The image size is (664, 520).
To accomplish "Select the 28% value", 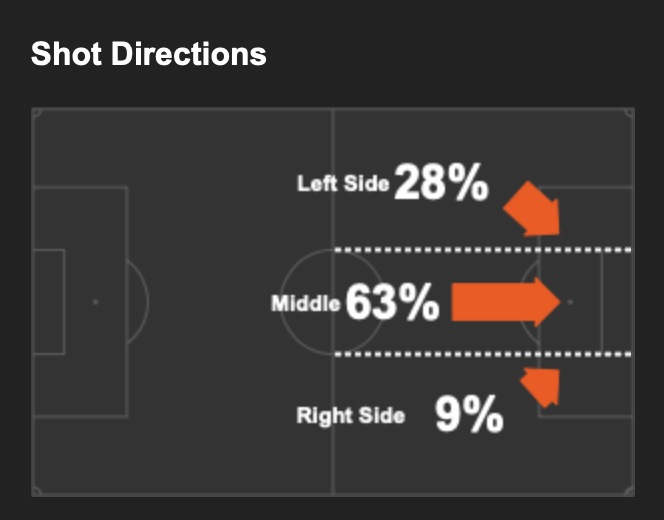I will coord(442,182).
